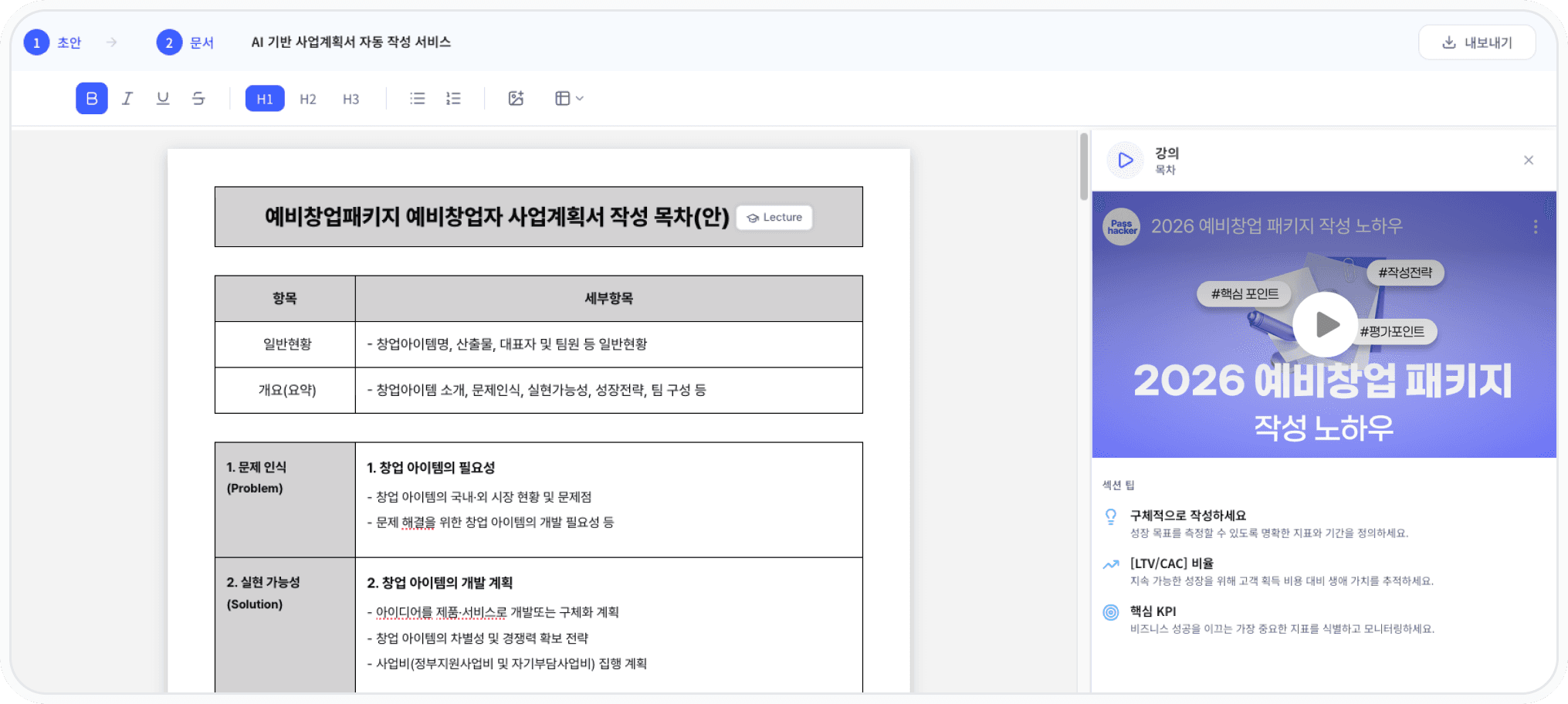This screenshot has width=1568, height=704.
Task: Toggle the H1 heading style
Action: pyautogui.click(x=265, y=98)
